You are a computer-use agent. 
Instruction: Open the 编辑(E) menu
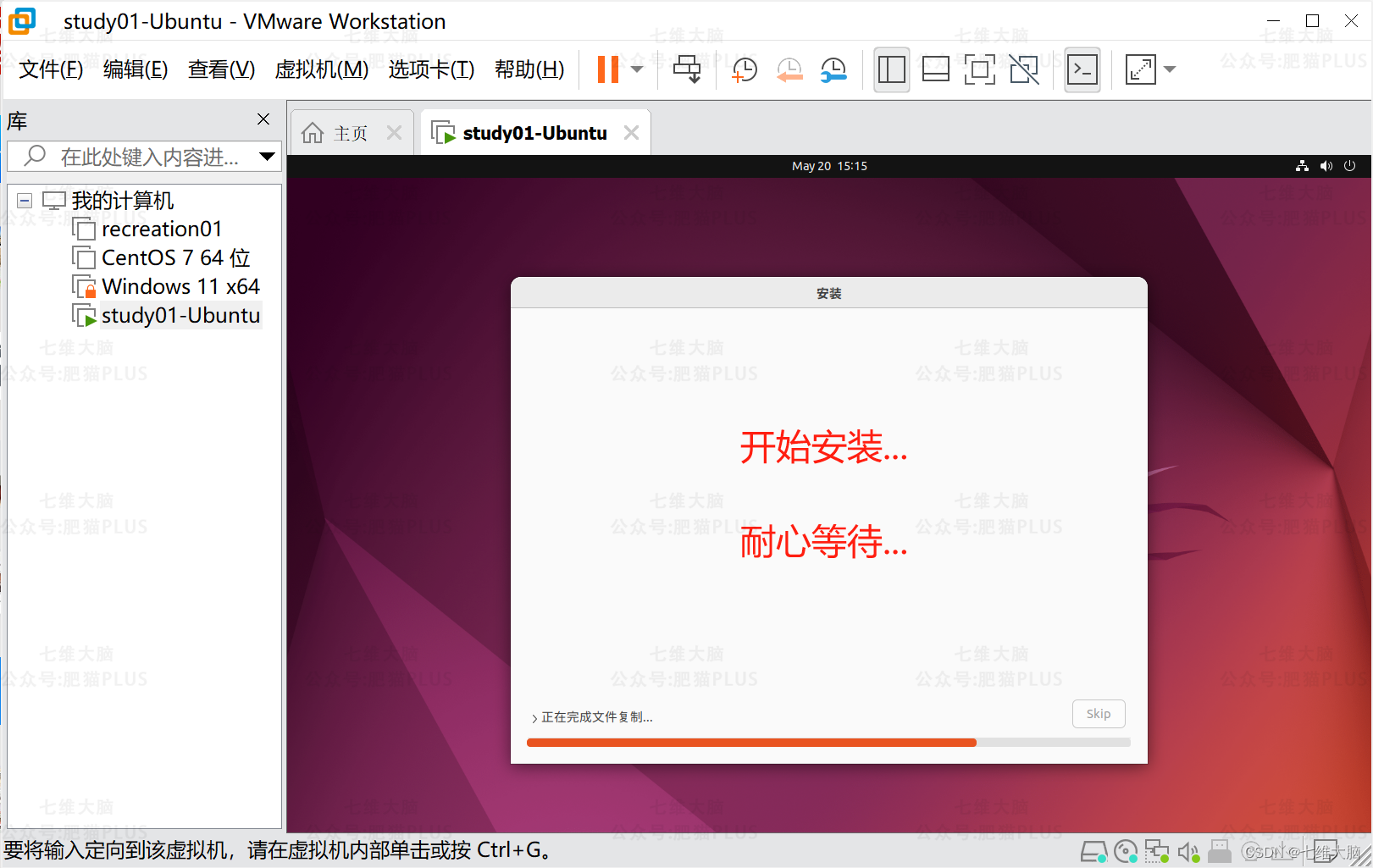[136, 69]
